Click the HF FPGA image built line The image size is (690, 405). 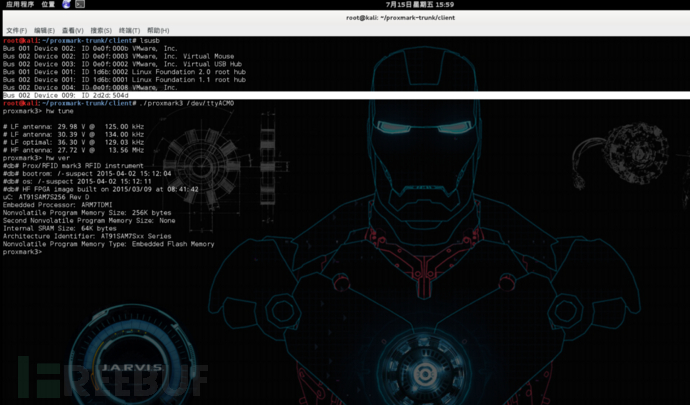tap(100, 189)
